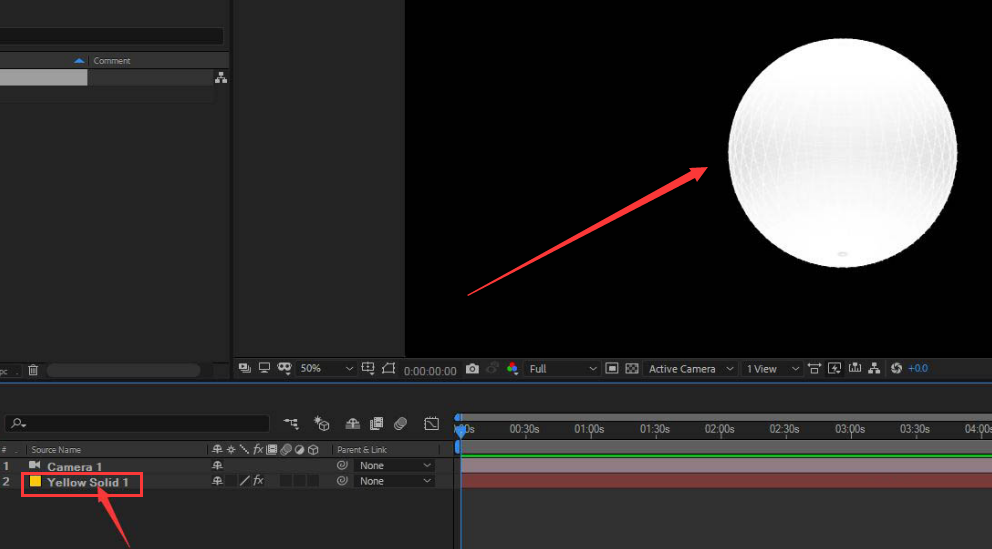The width and height of the screenshot is (992, 549).
Task: Toggle the effects fx switch on Yellow Solid 1
Action: click(257, 481)
